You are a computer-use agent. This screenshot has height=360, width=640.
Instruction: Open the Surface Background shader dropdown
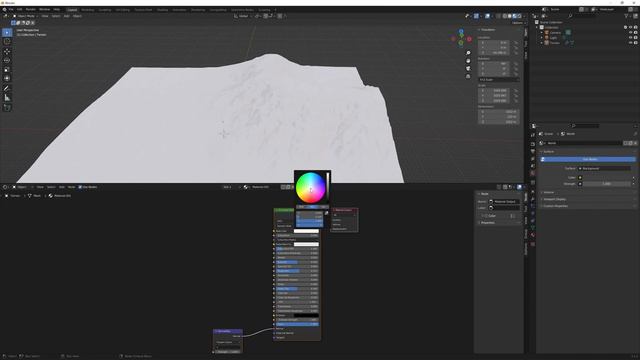click(604, 168)
